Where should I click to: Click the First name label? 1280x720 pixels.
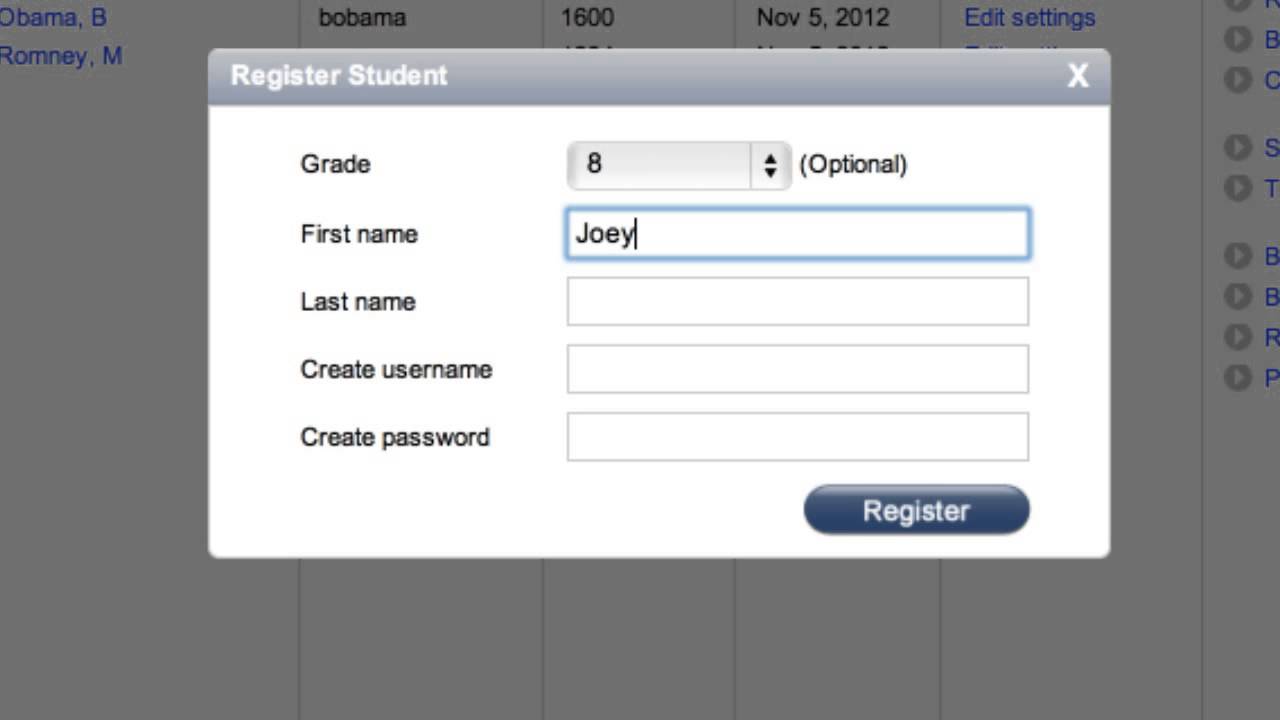pyautogui.click(x=359, y=234)
